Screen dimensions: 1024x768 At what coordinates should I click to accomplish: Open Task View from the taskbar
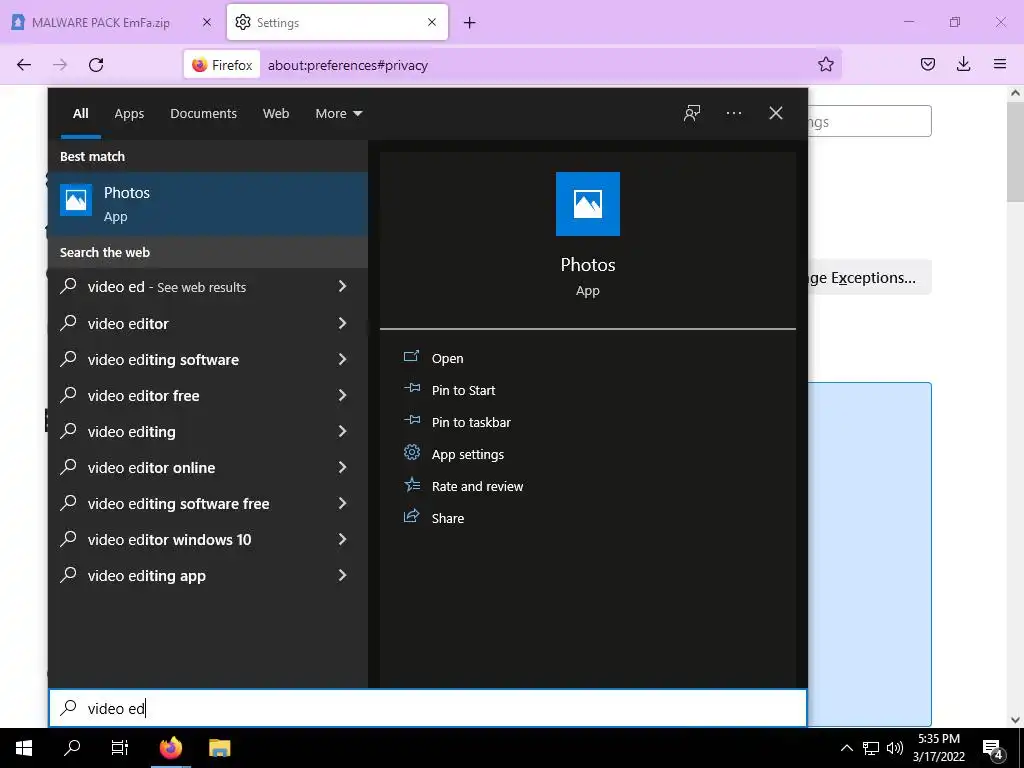120,748
